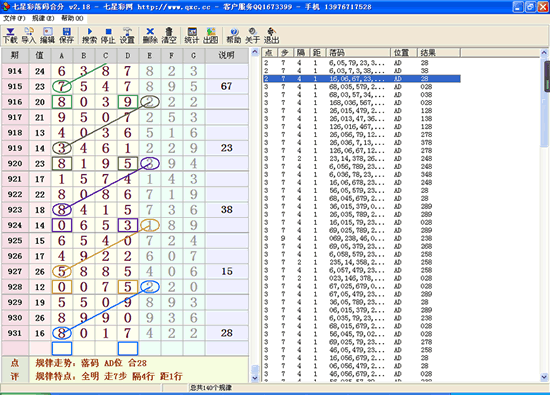The height and width of the screenshot is (395, 550).
Task: Minimize the application window
Action: pyautogui.click(x=518, y=7)
